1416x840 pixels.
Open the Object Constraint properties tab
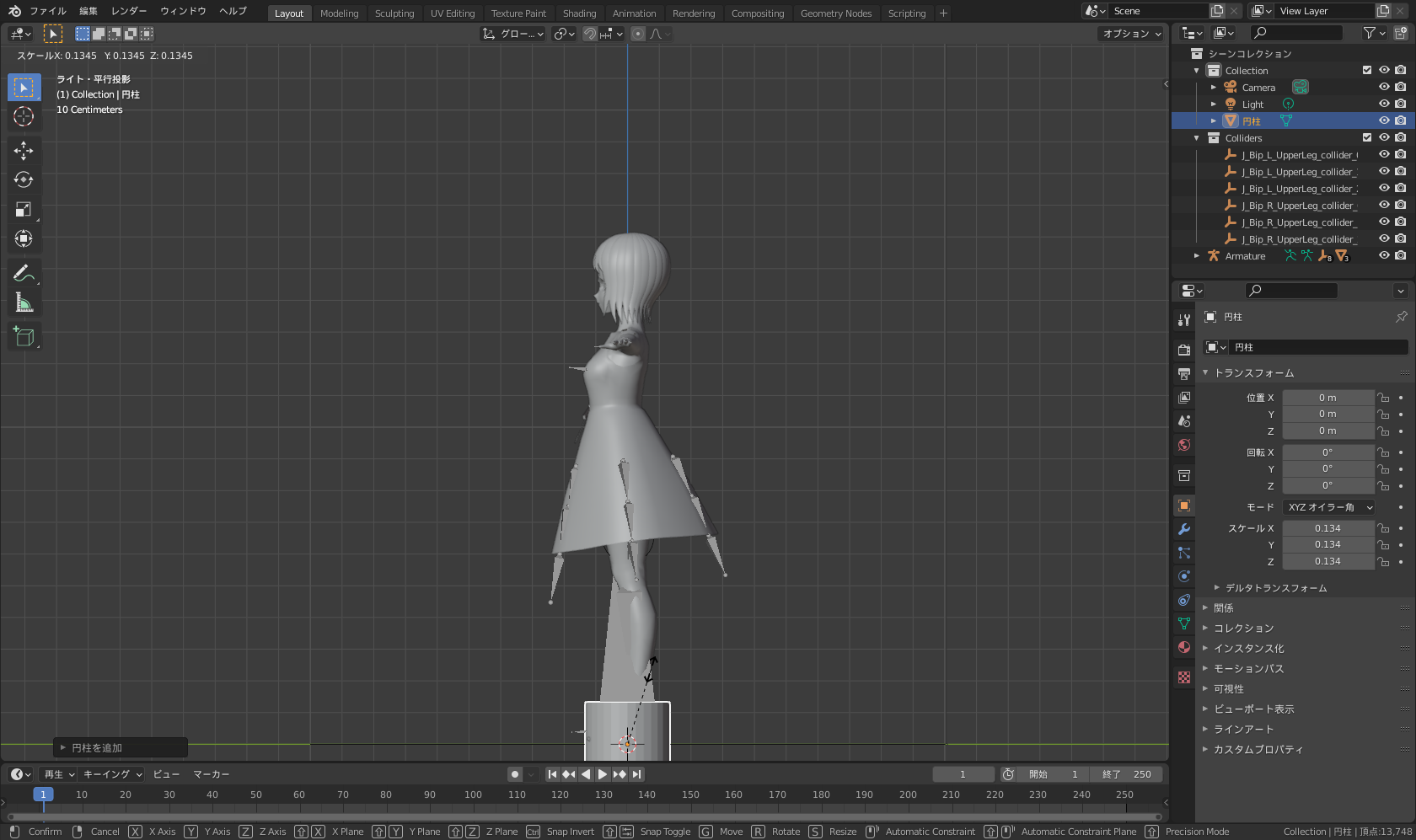click(x=1184, y=600)
